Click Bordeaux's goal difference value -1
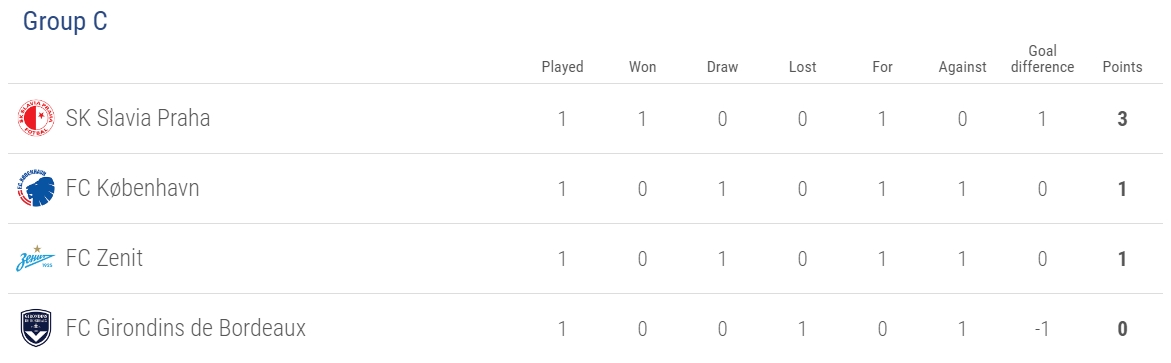This screenshot has width=1171, height=363. pos(1043,329)
